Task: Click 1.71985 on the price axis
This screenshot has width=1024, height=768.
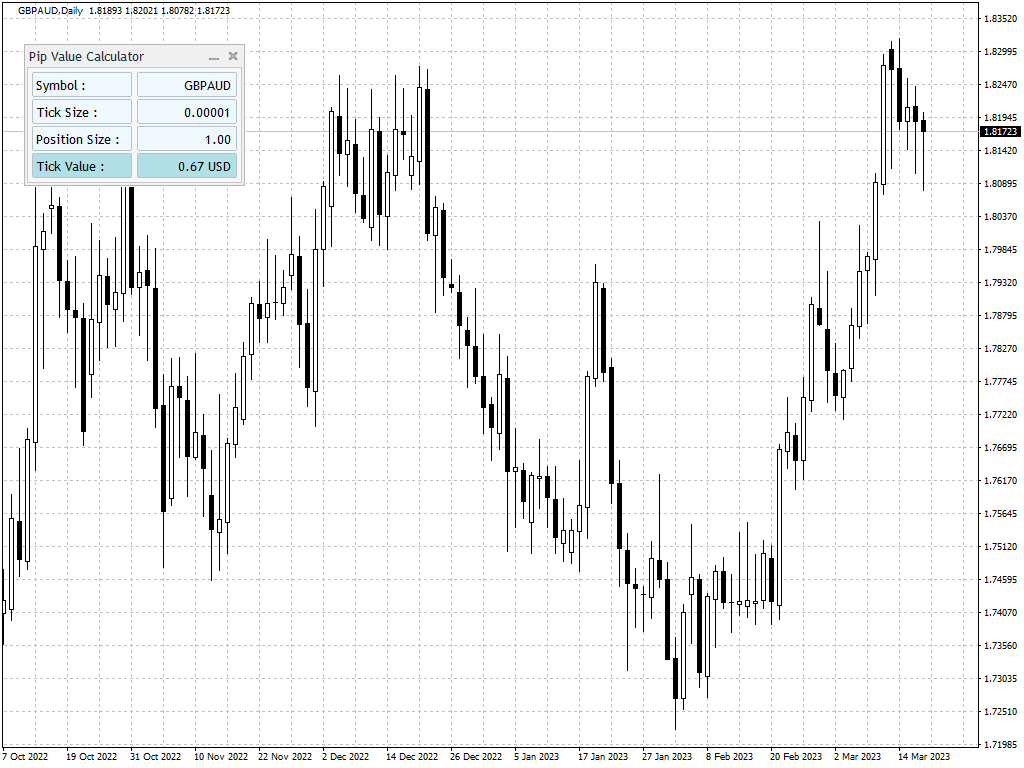Action: [x=1000, y=745]
